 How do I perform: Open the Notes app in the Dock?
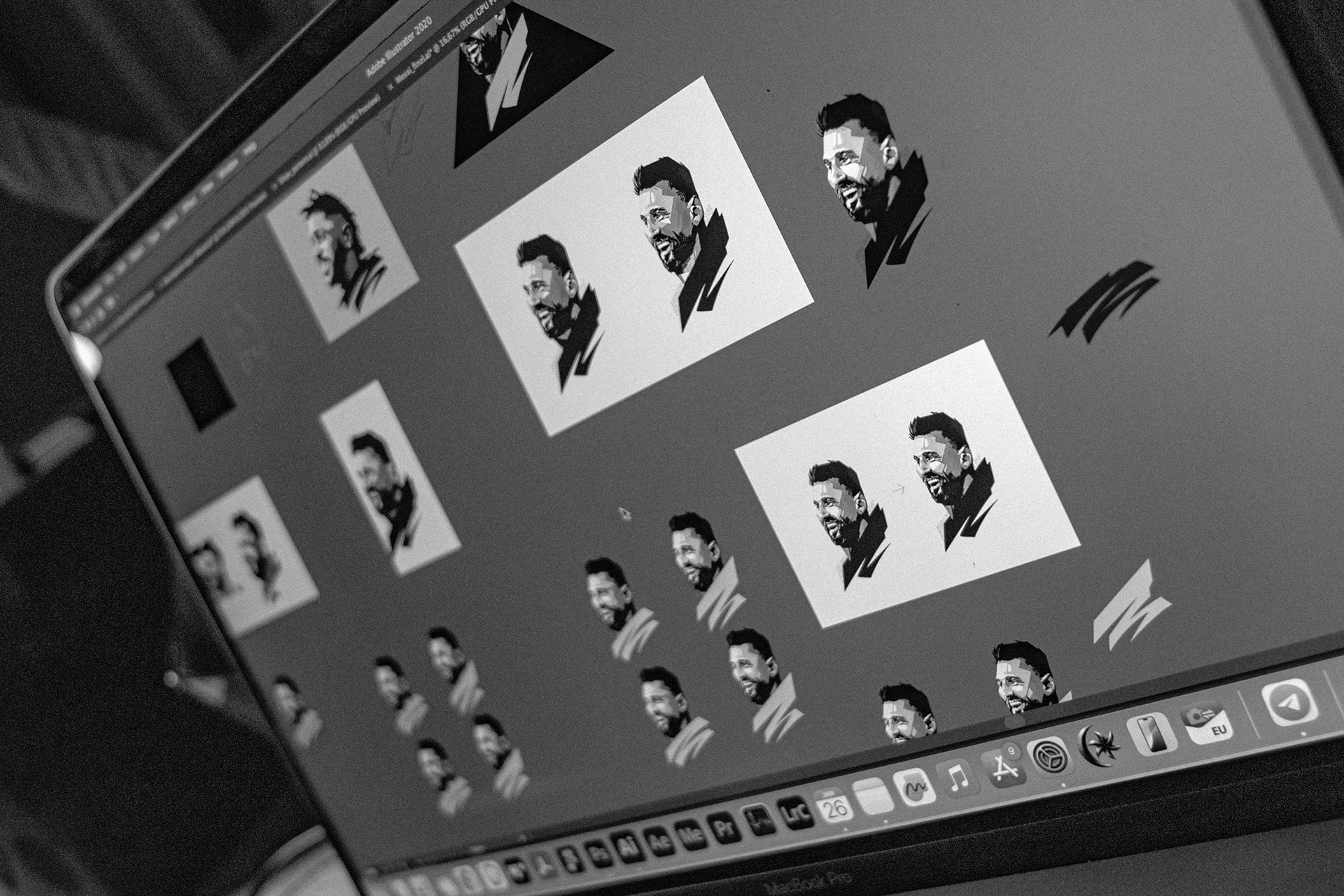pos(873,796)
